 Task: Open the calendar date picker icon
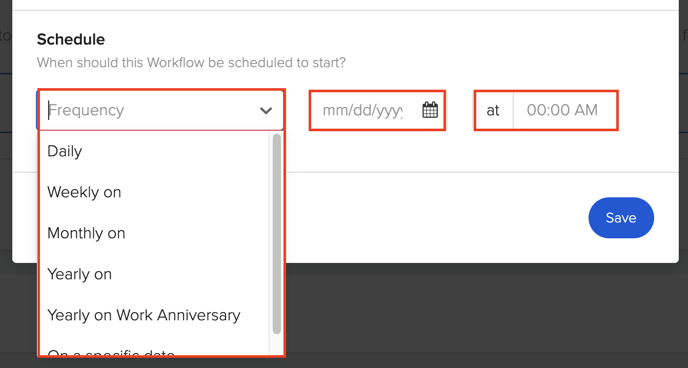click(430, 110)
